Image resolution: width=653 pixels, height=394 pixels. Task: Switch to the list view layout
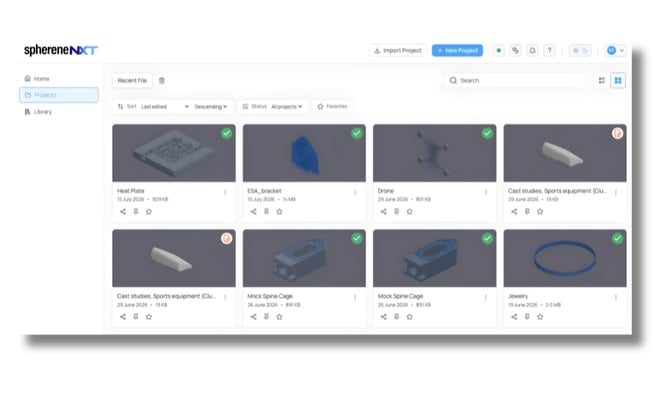[602, 80]
